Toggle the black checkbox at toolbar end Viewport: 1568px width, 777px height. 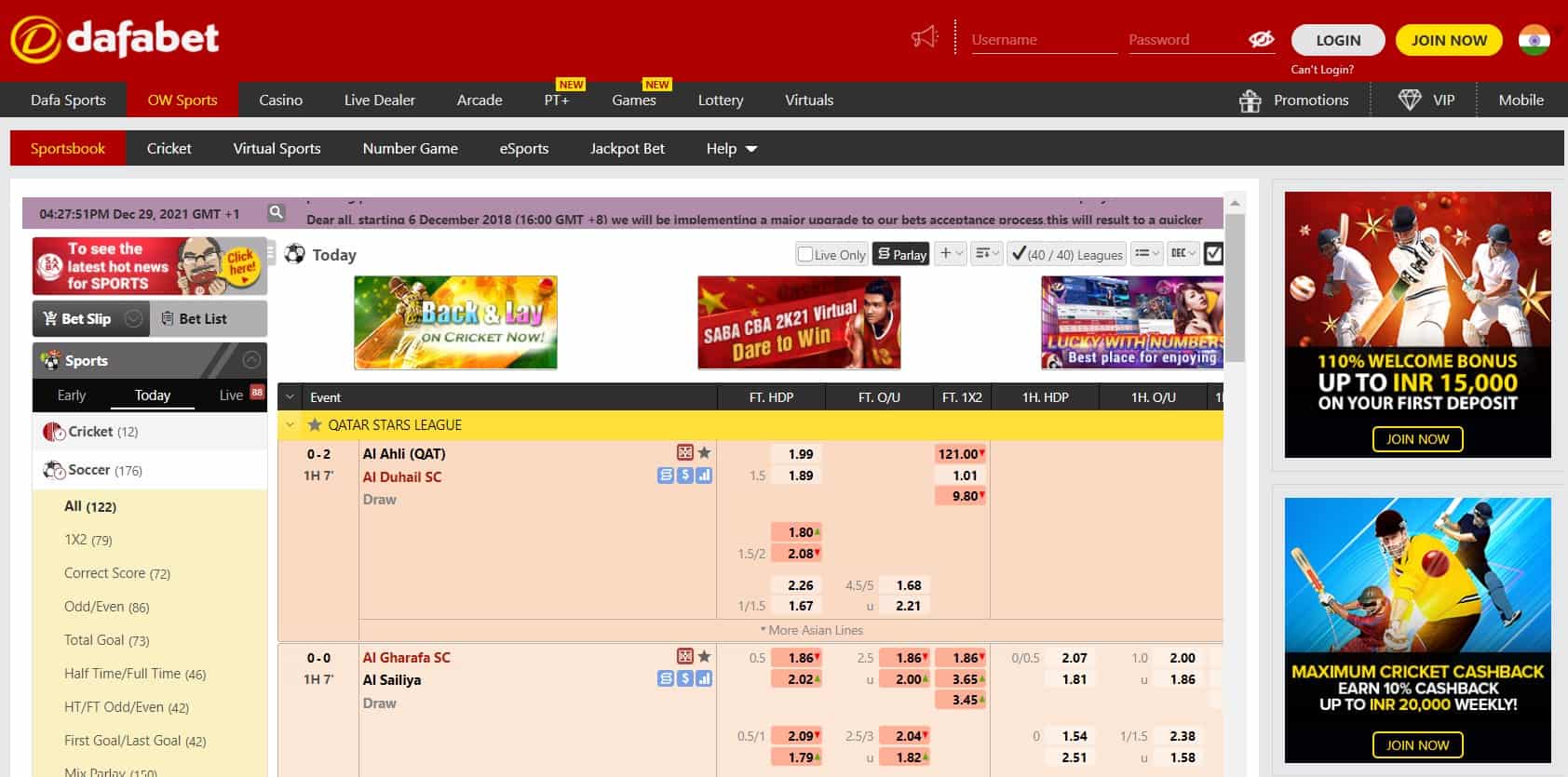pos(1213,253)
